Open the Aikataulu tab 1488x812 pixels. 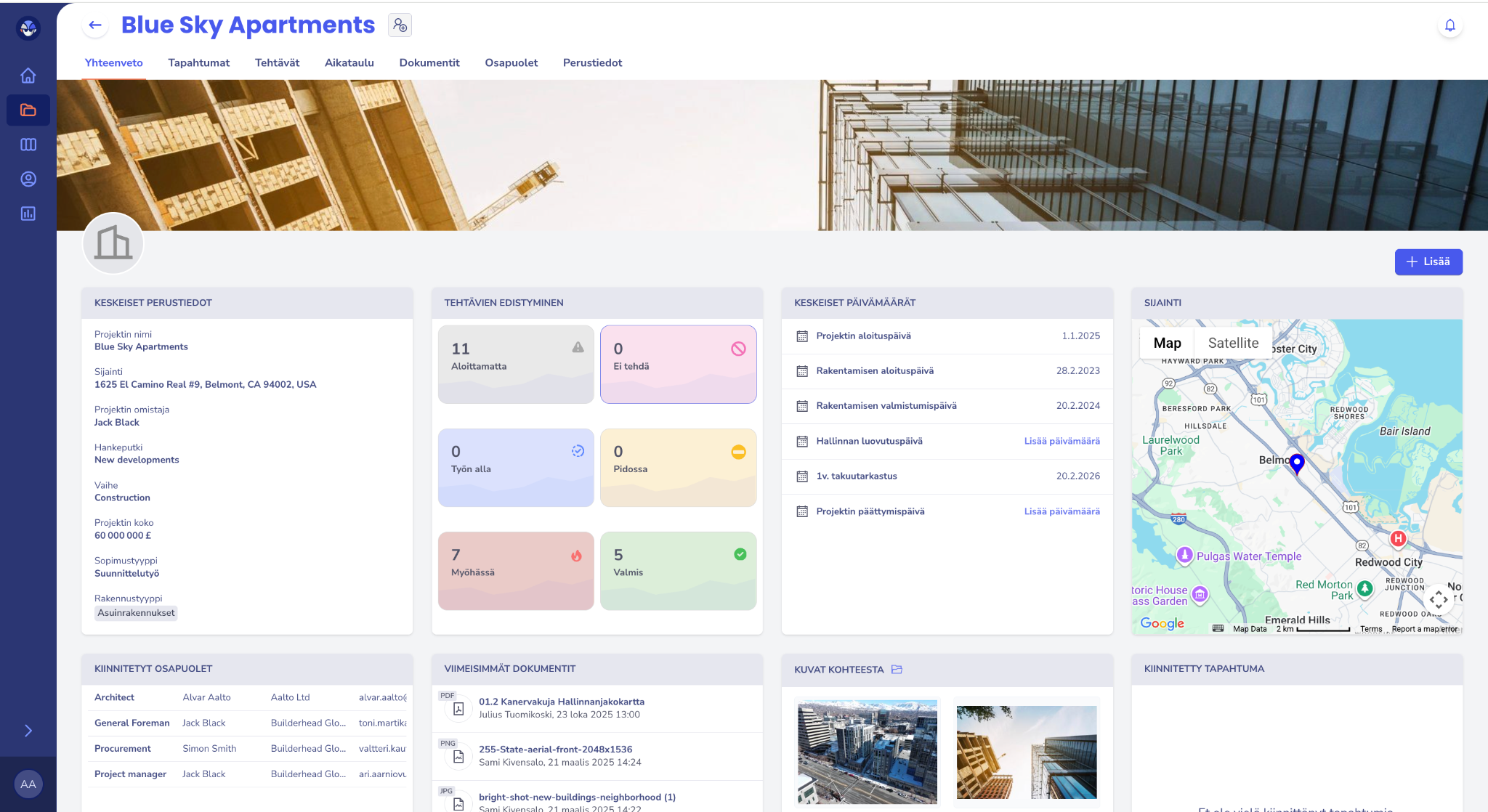coord(349,62)
